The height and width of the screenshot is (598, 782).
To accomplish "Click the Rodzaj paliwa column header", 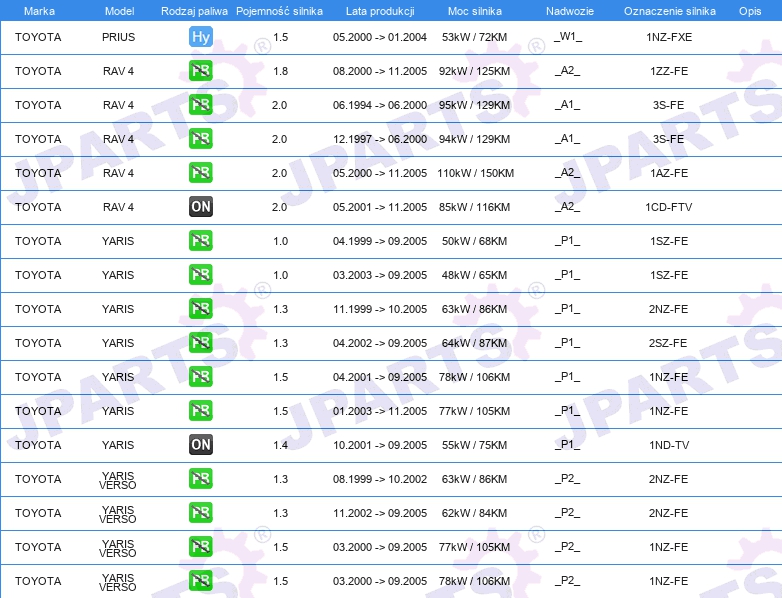I will click(x=194, y=11).
